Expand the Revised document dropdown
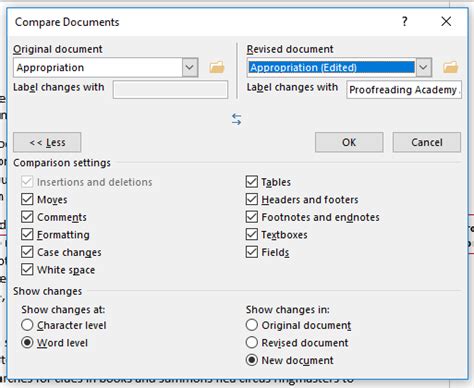The image size is (474, 388). (x=423, y=67)
